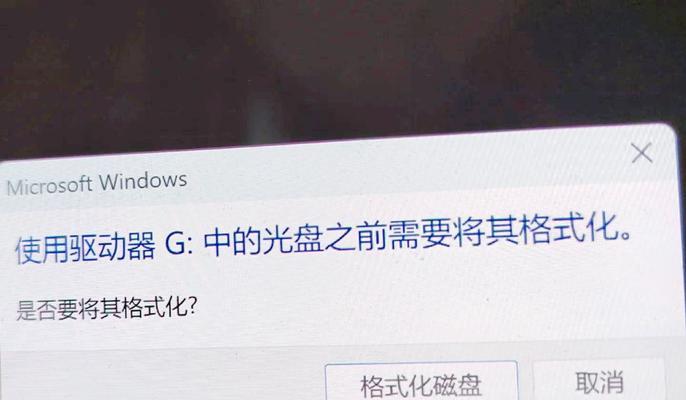Select the Microsoft Windows title text
The height and width of the screenshot is (400, 686).
(x=97, y=183)
